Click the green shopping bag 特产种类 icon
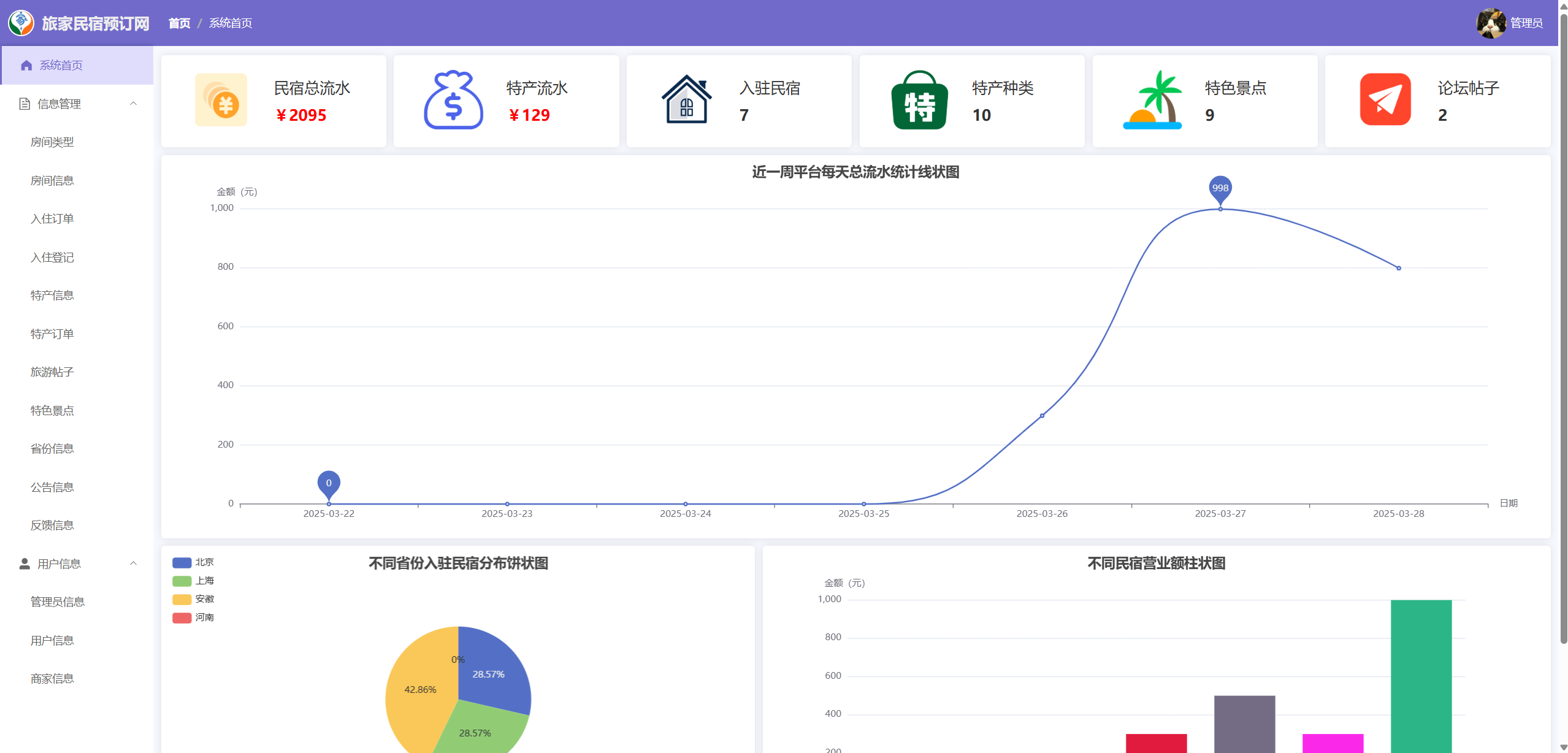 pyautogui.click(x=919, y=100)
